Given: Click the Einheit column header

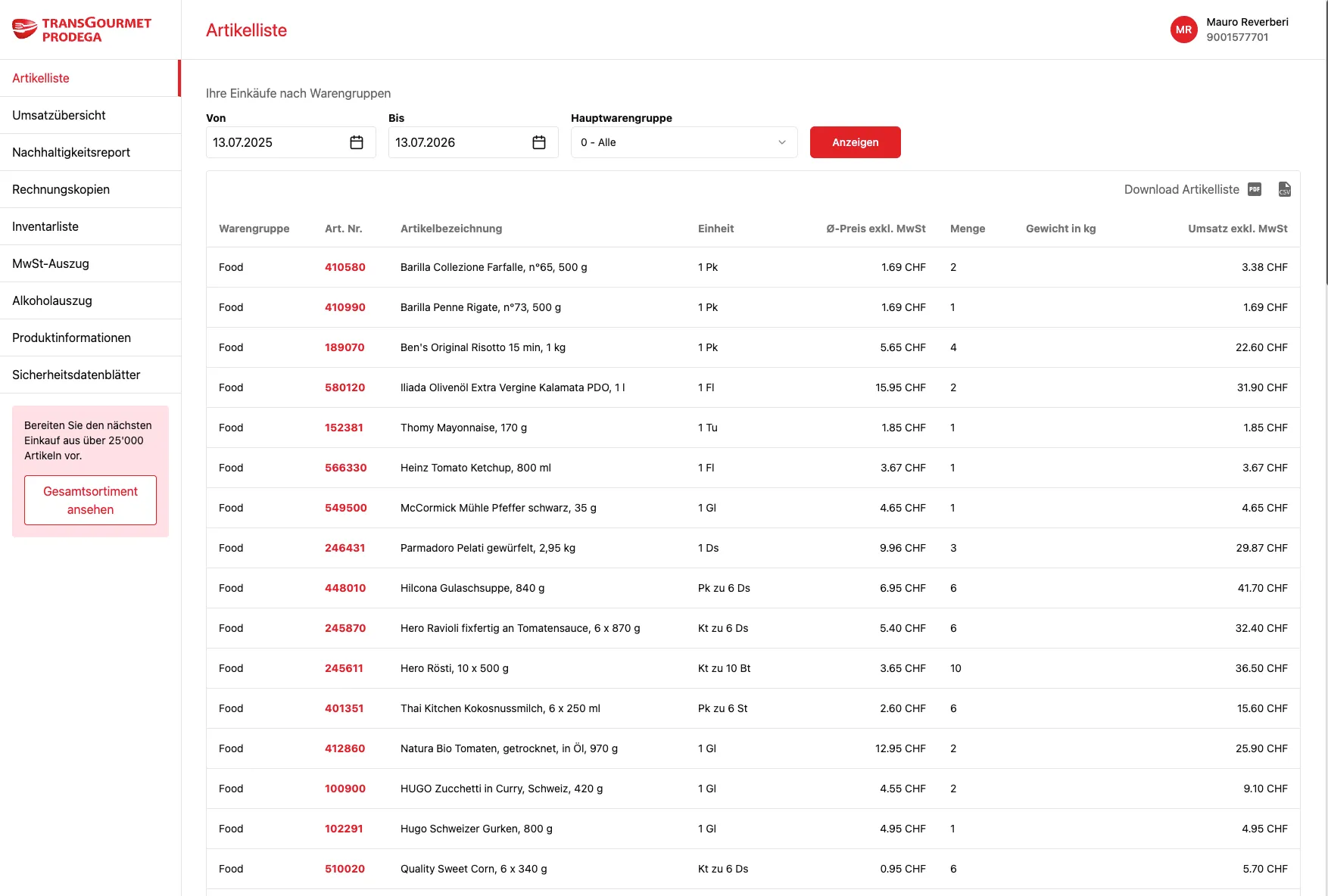Looking at the screenshot, I should (715, 229).
